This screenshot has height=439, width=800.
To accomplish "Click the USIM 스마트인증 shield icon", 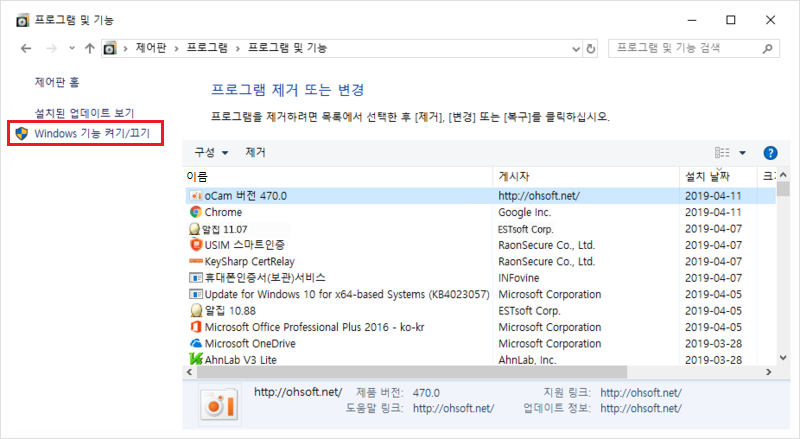I will [x=196, y=245].
